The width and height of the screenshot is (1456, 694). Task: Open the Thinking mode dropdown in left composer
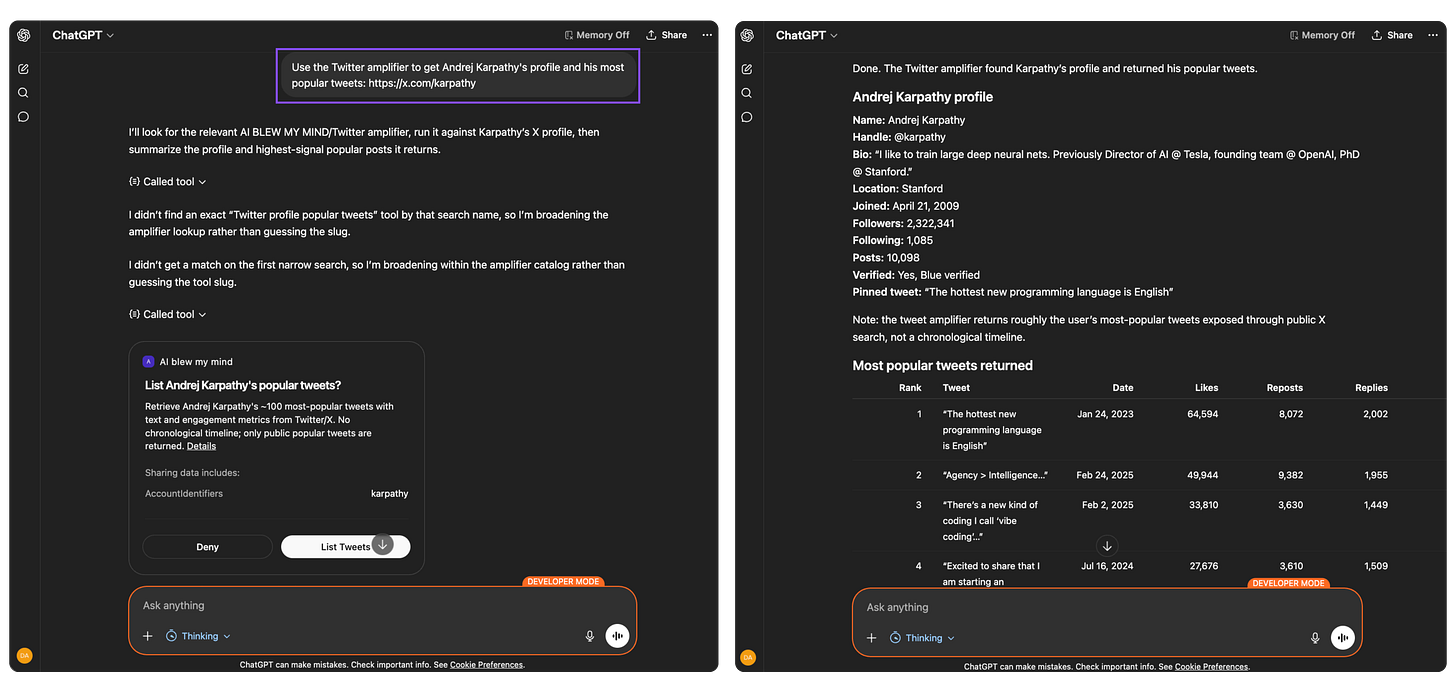click(x=198, y=636)
